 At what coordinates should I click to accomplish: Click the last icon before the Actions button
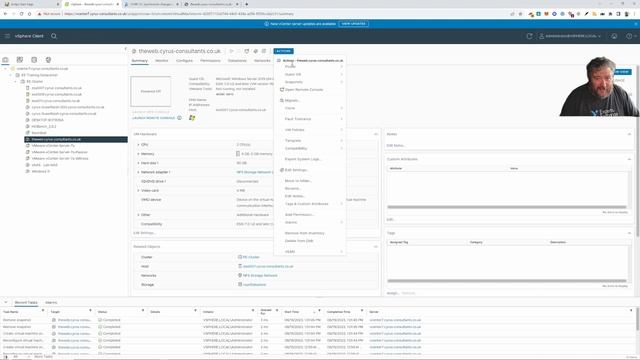pos(264,51)
